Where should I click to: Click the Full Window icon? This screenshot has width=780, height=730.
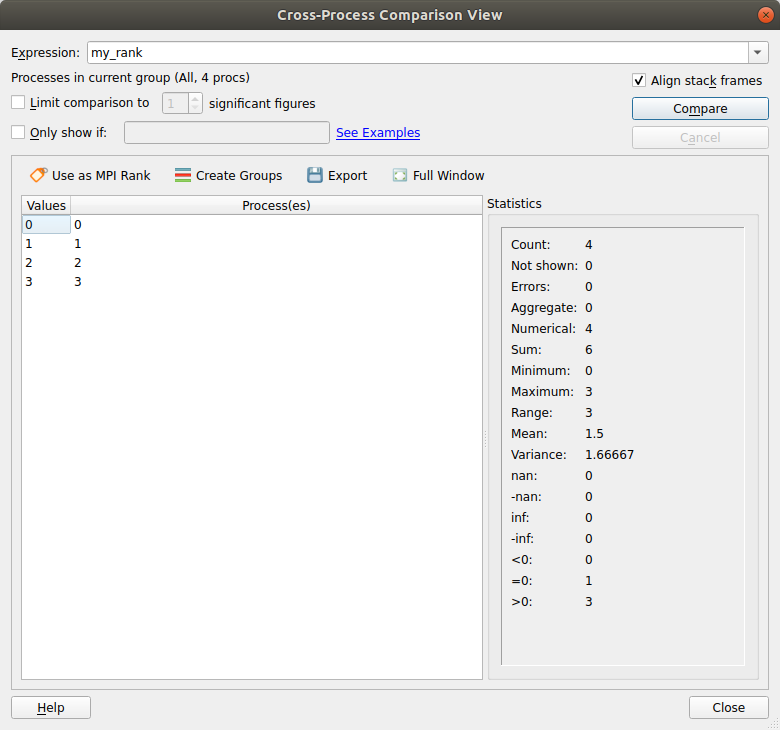(x=400, y=175)
